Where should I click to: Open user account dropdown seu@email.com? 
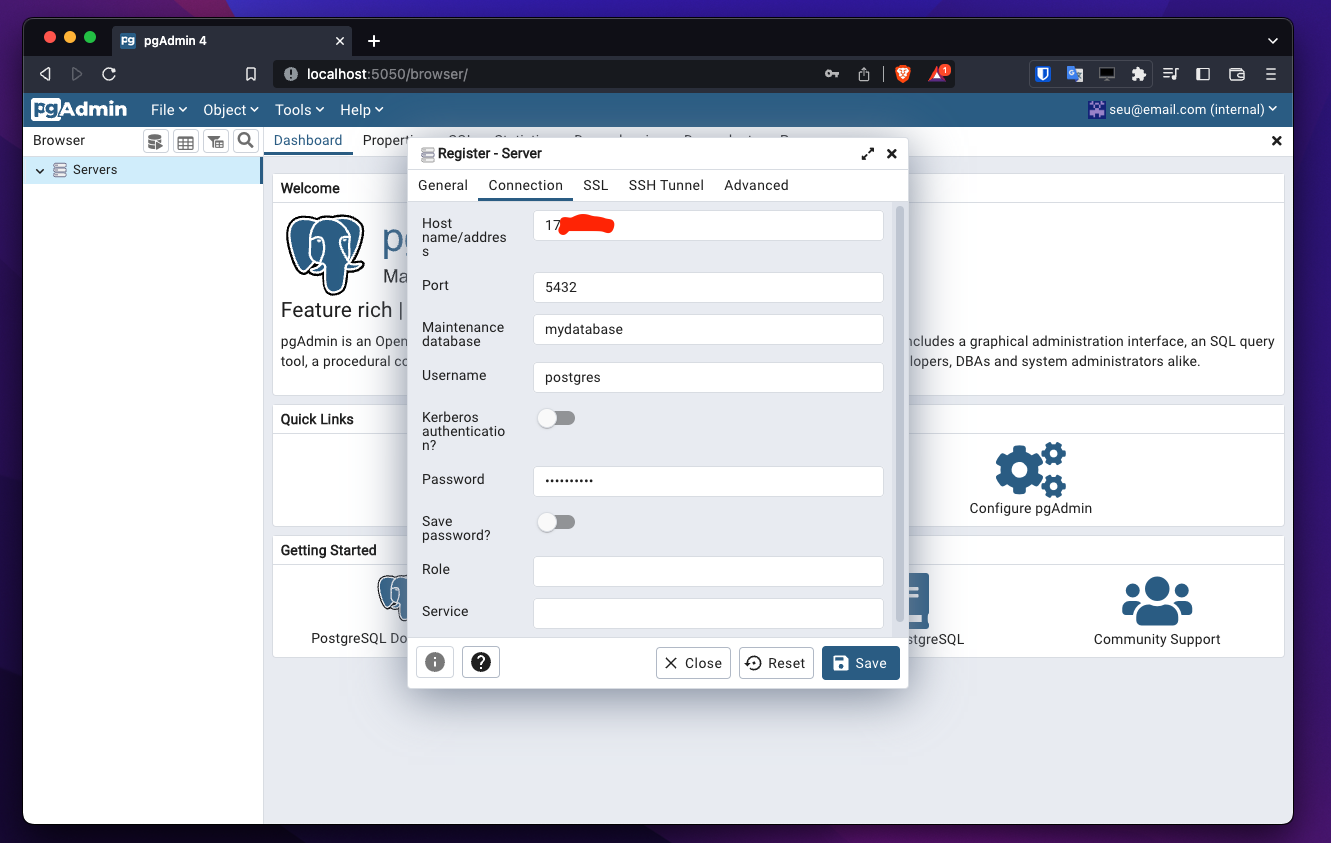click(1183, 110)
